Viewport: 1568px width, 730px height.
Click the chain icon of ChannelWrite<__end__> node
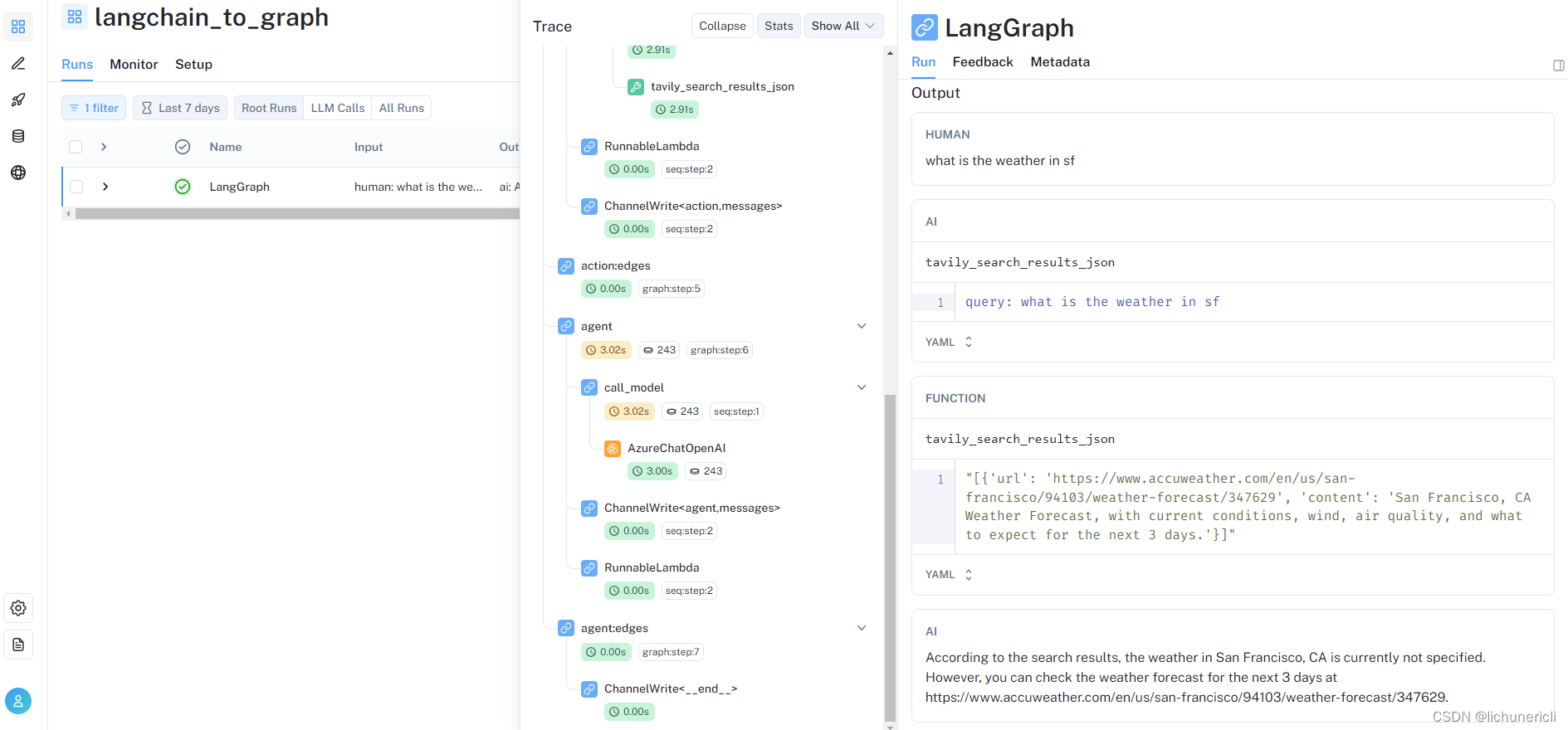tap(589, 689)
